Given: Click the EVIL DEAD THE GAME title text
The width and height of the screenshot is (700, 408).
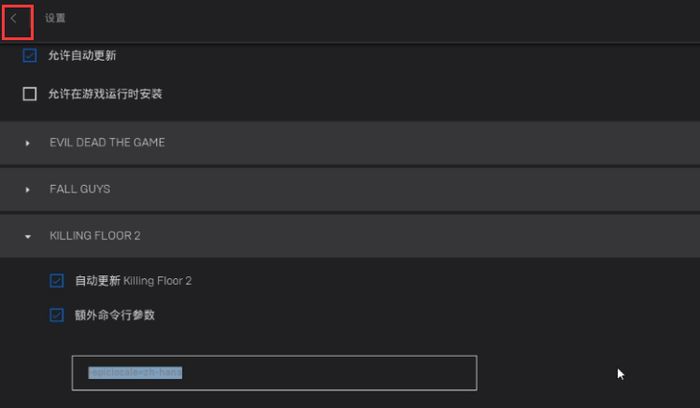Looking at the screenshot, I should click(x=107, y=143).
